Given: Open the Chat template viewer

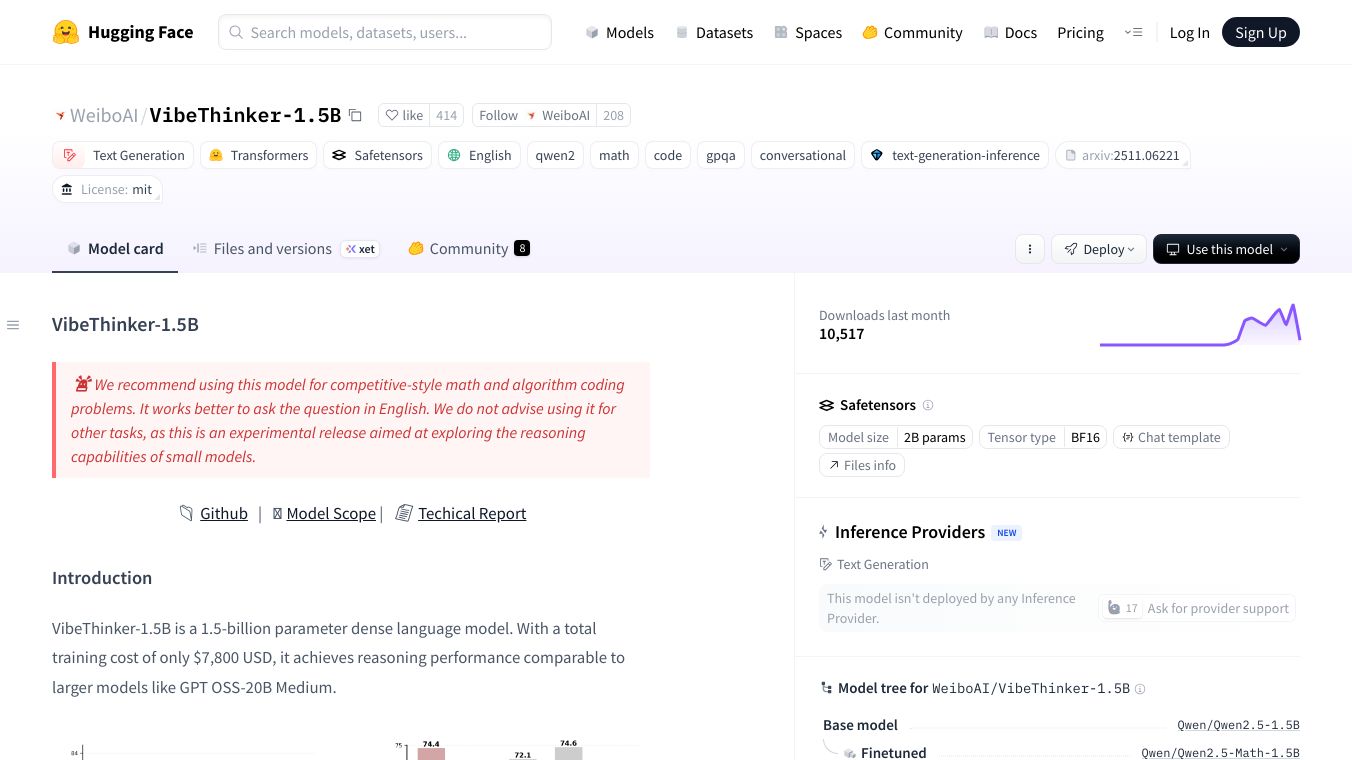Looking at the screenshot, I should pos(1170,437).
